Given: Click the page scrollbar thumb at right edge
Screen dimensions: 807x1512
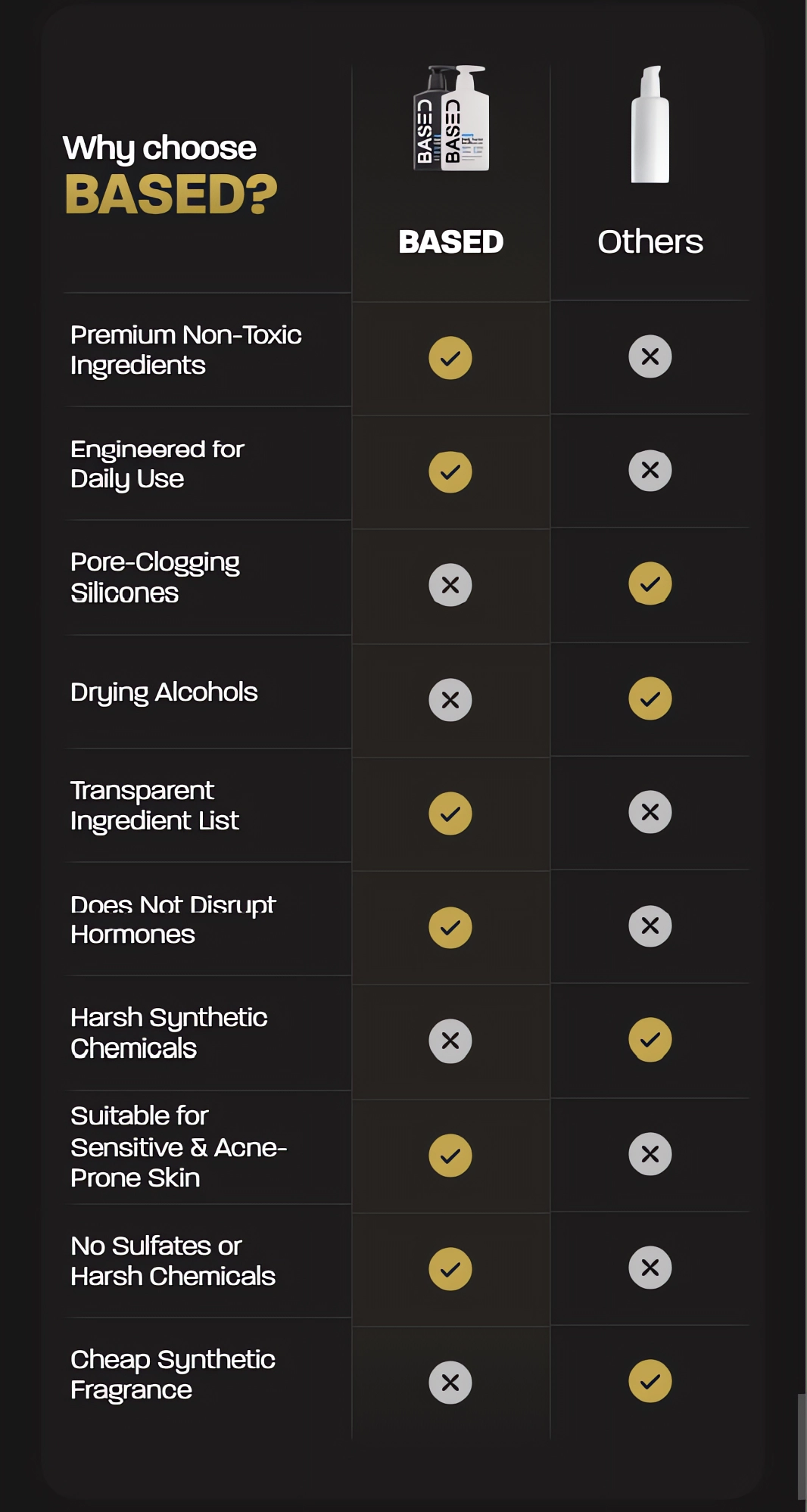Looking at the screenshot, I should tap(802, 1446).
